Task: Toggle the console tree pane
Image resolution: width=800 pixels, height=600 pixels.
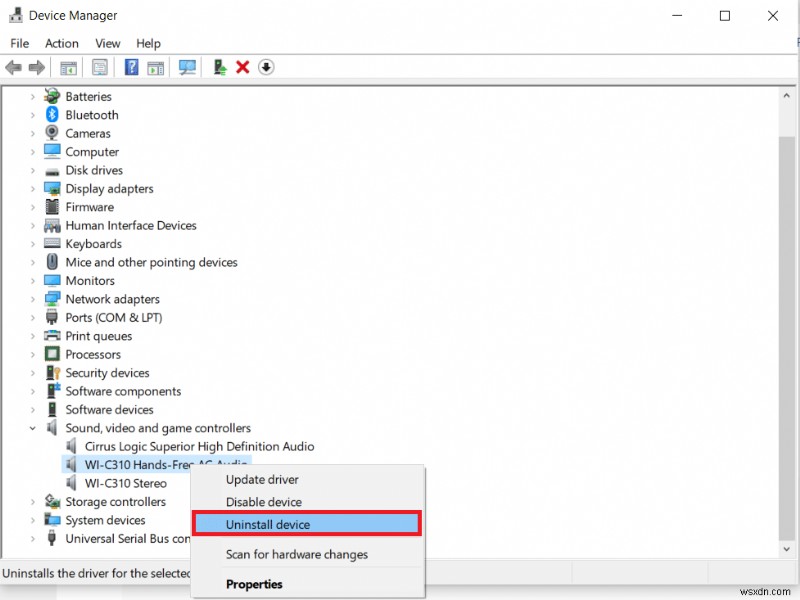Action: [67, 67]
